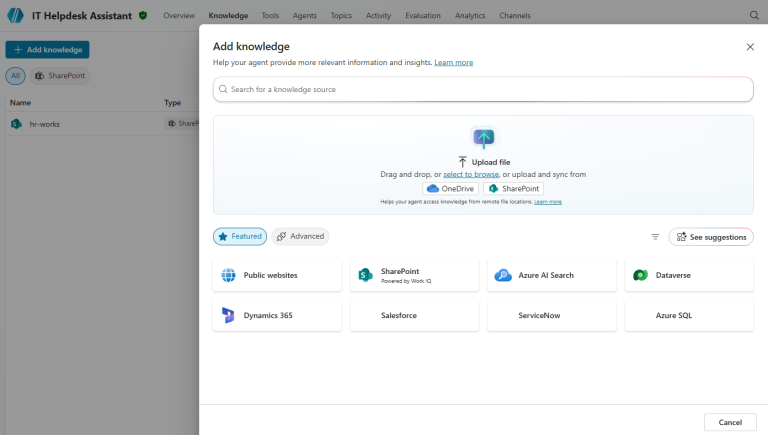
Task: Select the ServiceNow knowledge card
Action: (x=552, y=315)
